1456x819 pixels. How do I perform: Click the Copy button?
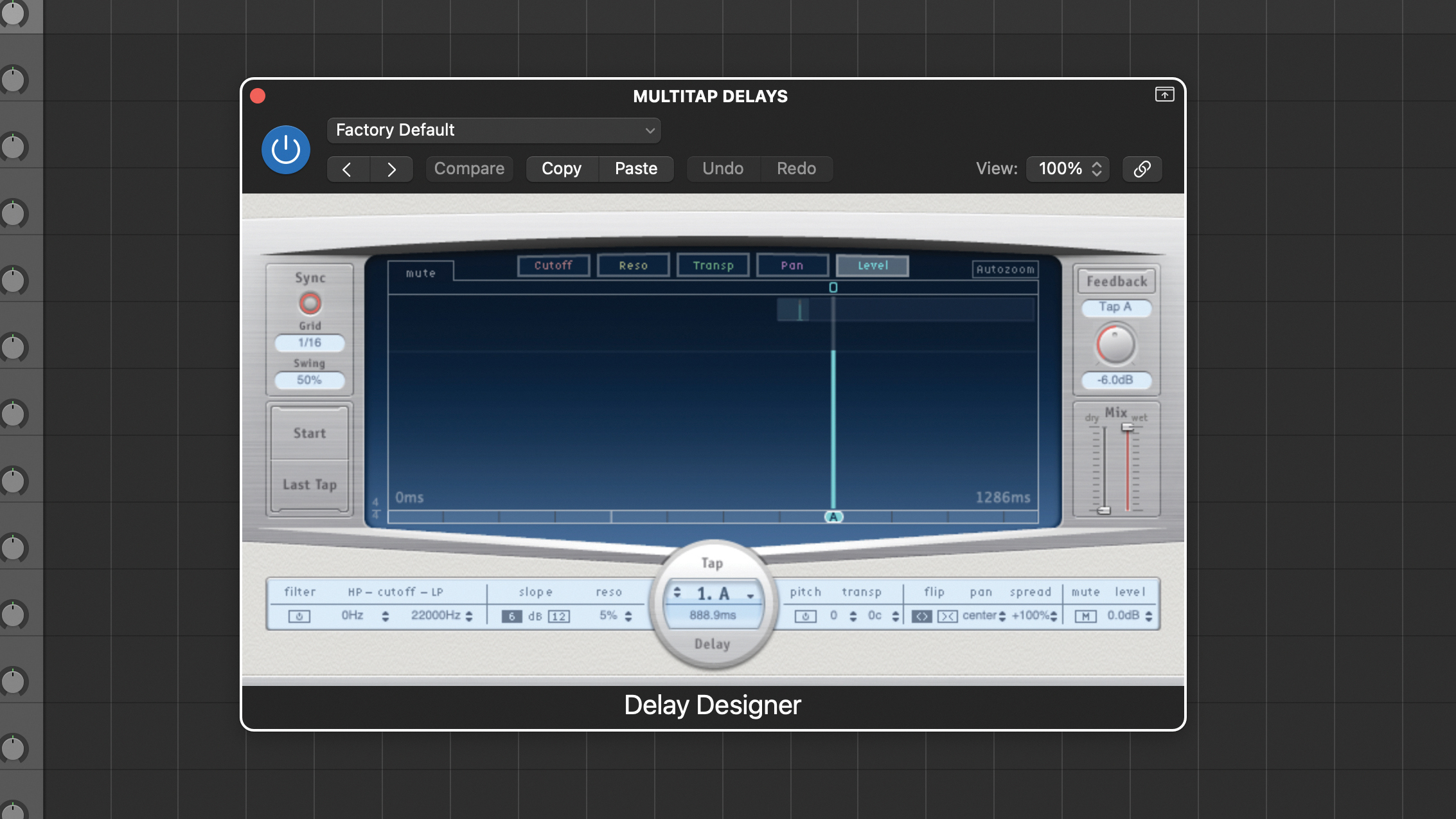[562, 169]
